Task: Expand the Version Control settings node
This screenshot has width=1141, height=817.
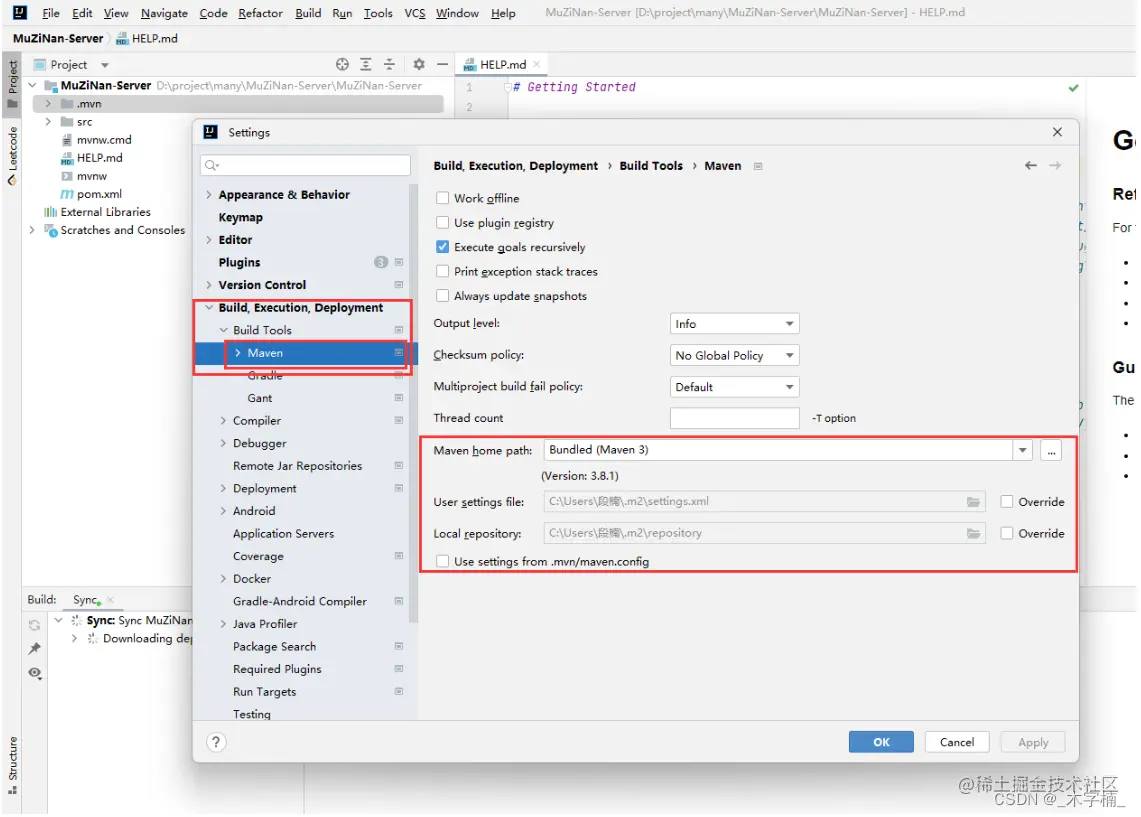Action: tap(209, 284)
